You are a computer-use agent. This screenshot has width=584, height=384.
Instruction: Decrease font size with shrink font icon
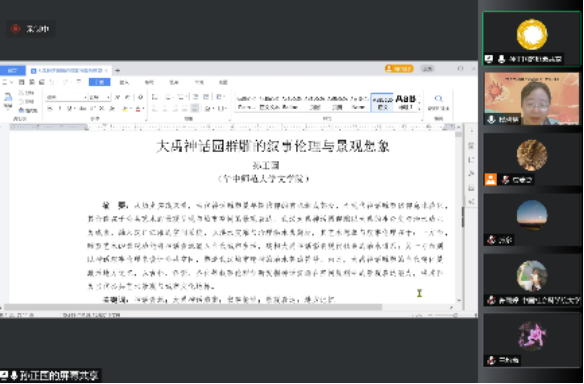[x=127, y=97]
